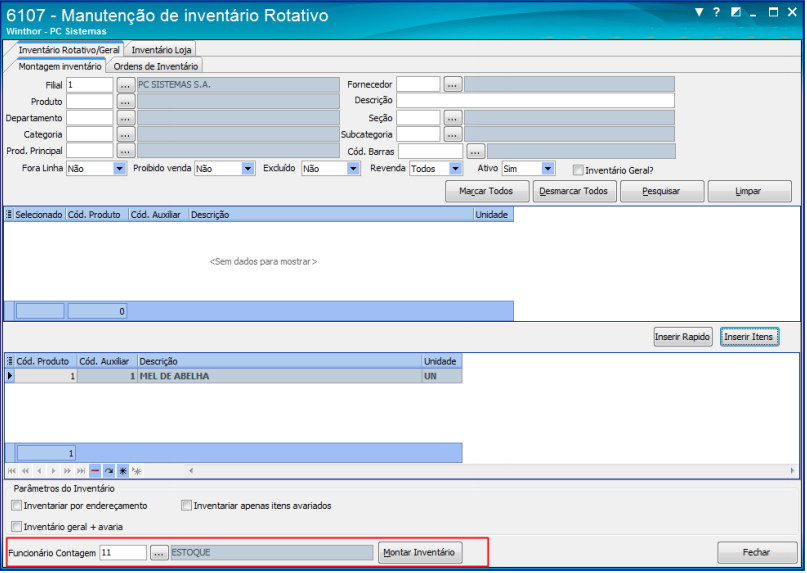
Task: Jump back a page of grid records
Action: coord(26,471)
